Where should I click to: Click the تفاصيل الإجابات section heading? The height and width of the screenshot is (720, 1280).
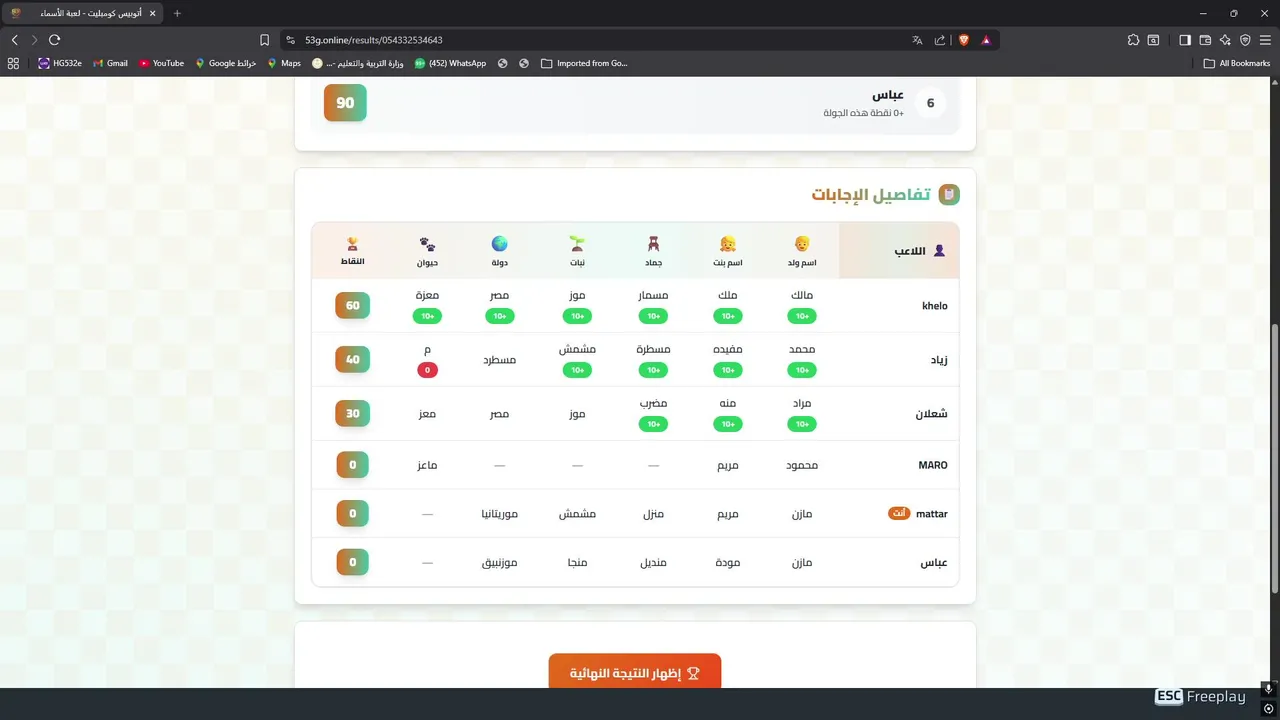click(x=871, y=194)
